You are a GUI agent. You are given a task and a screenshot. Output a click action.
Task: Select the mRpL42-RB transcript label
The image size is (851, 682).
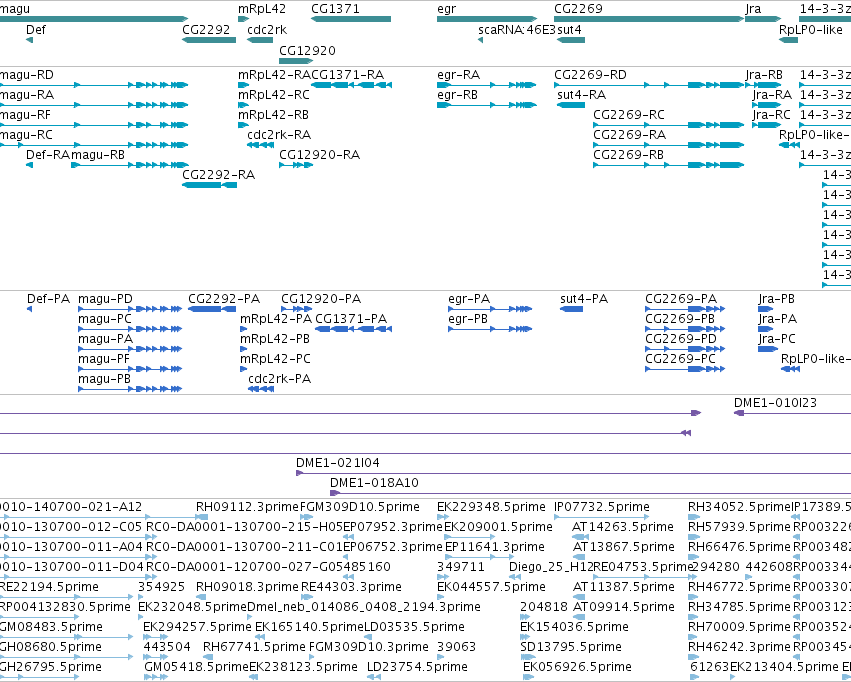(274, 115)
